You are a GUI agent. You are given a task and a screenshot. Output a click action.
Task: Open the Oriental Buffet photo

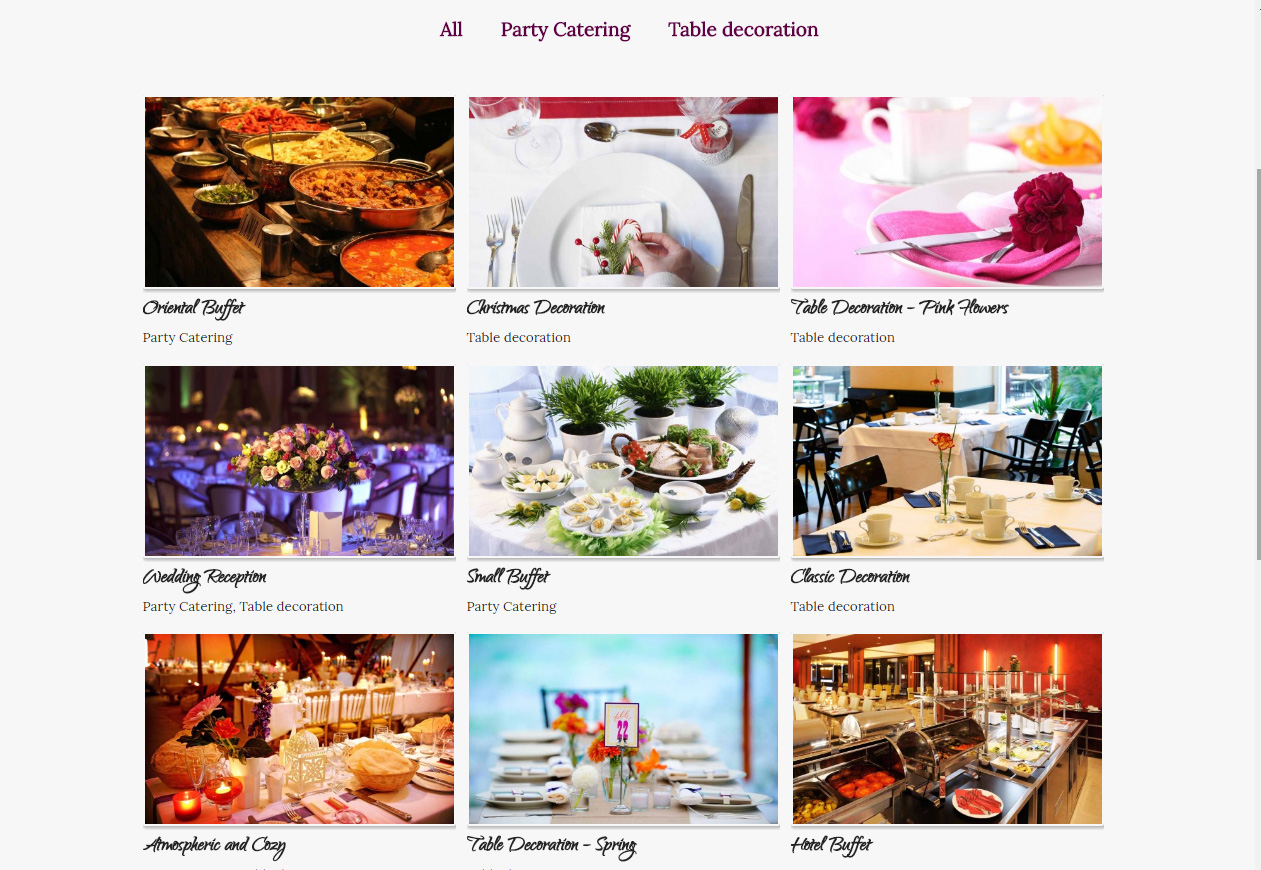pyautogui.click(x=299, y=192)
